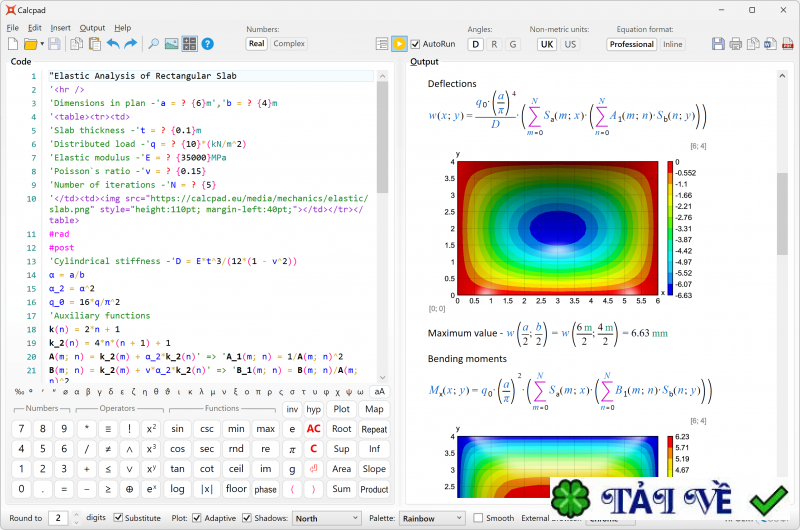Select the R angle unit option
This screenshot has width=800, height=530.
[x=495, y=44]
